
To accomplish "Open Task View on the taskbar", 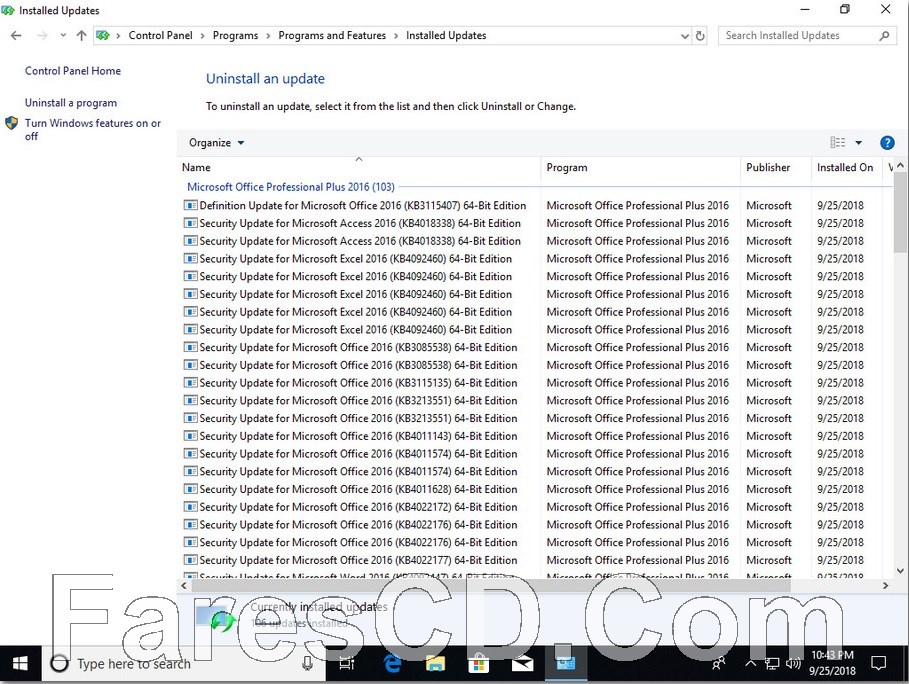I will click(347, 664).
